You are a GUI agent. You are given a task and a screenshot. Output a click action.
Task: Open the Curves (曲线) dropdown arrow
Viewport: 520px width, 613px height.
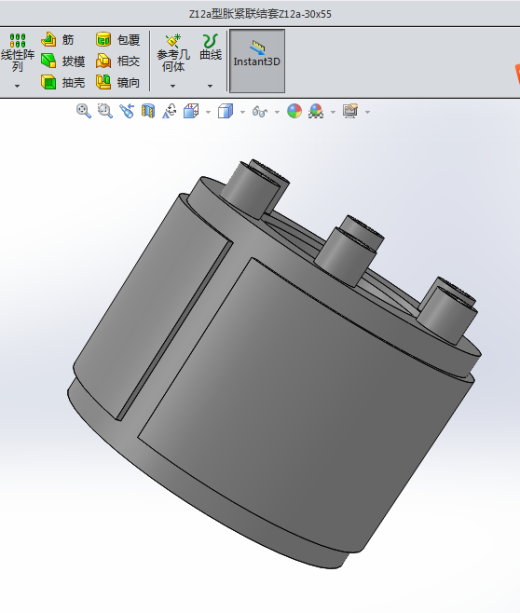tap(210, 86)
